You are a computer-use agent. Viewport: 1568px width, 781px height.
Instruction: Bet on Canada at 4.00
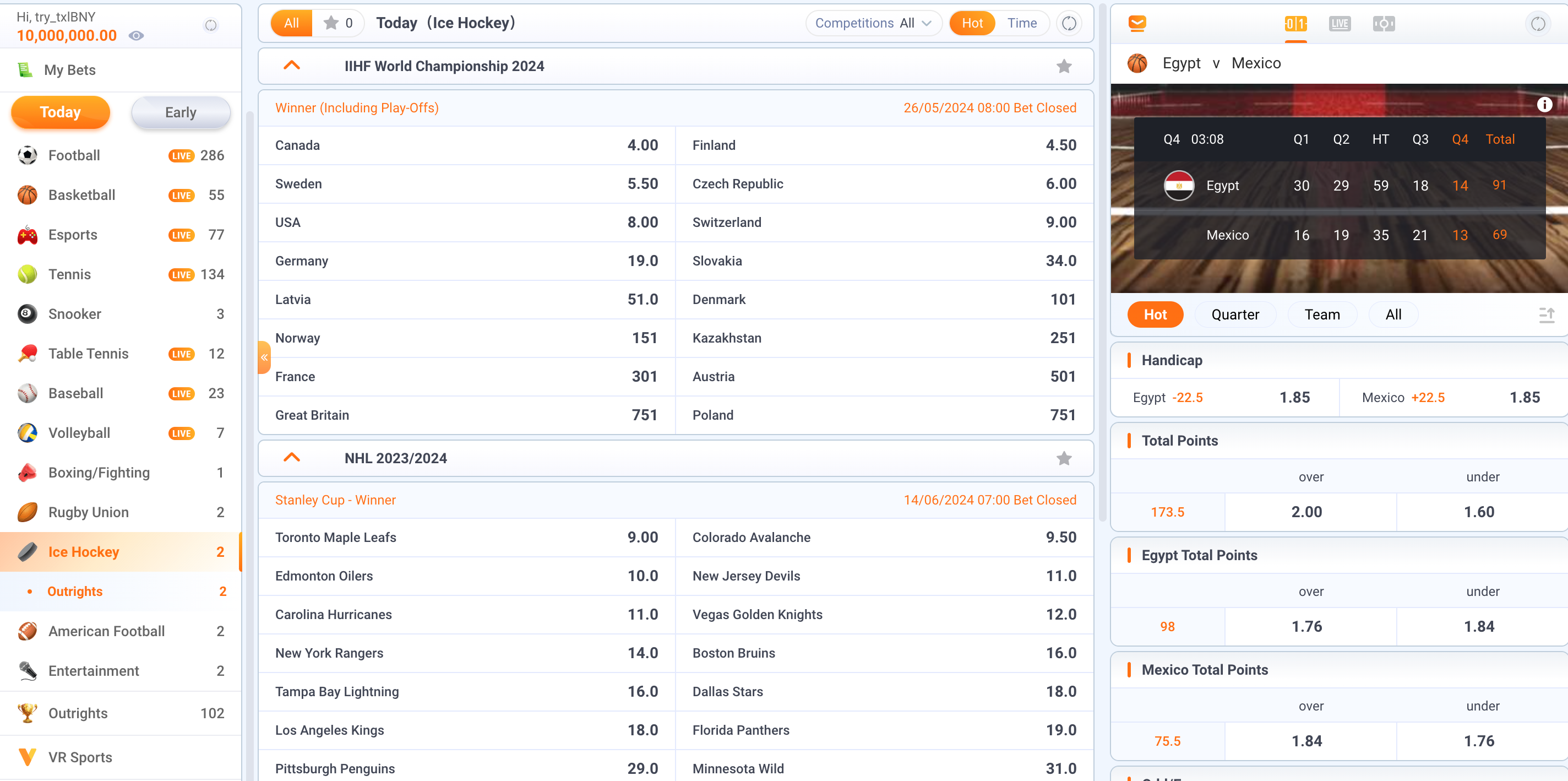(467, 145)
